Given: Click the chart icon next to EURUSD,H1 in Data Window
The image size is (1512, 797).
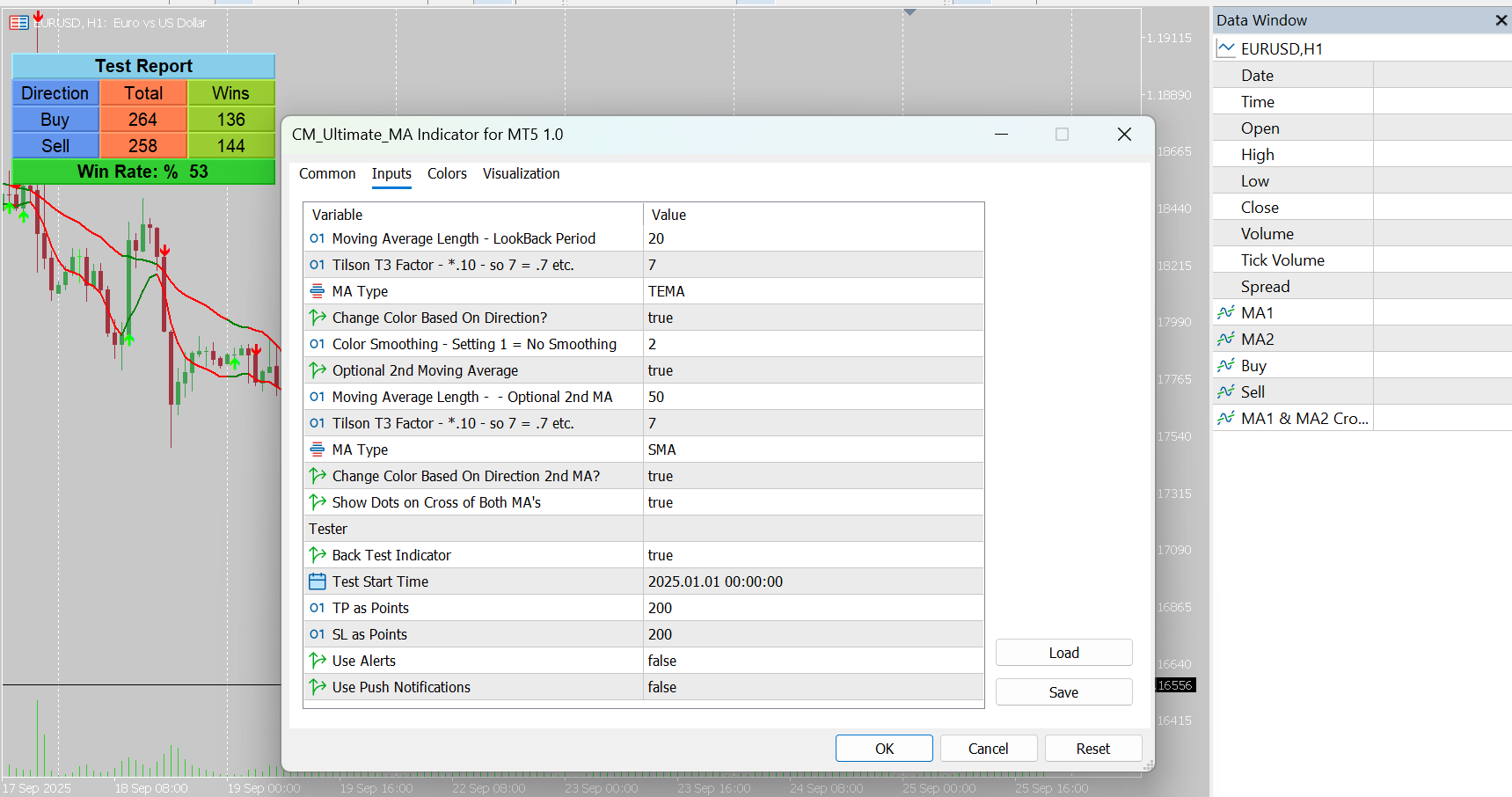Looking at the screenshot, I should coord(1226,48).
